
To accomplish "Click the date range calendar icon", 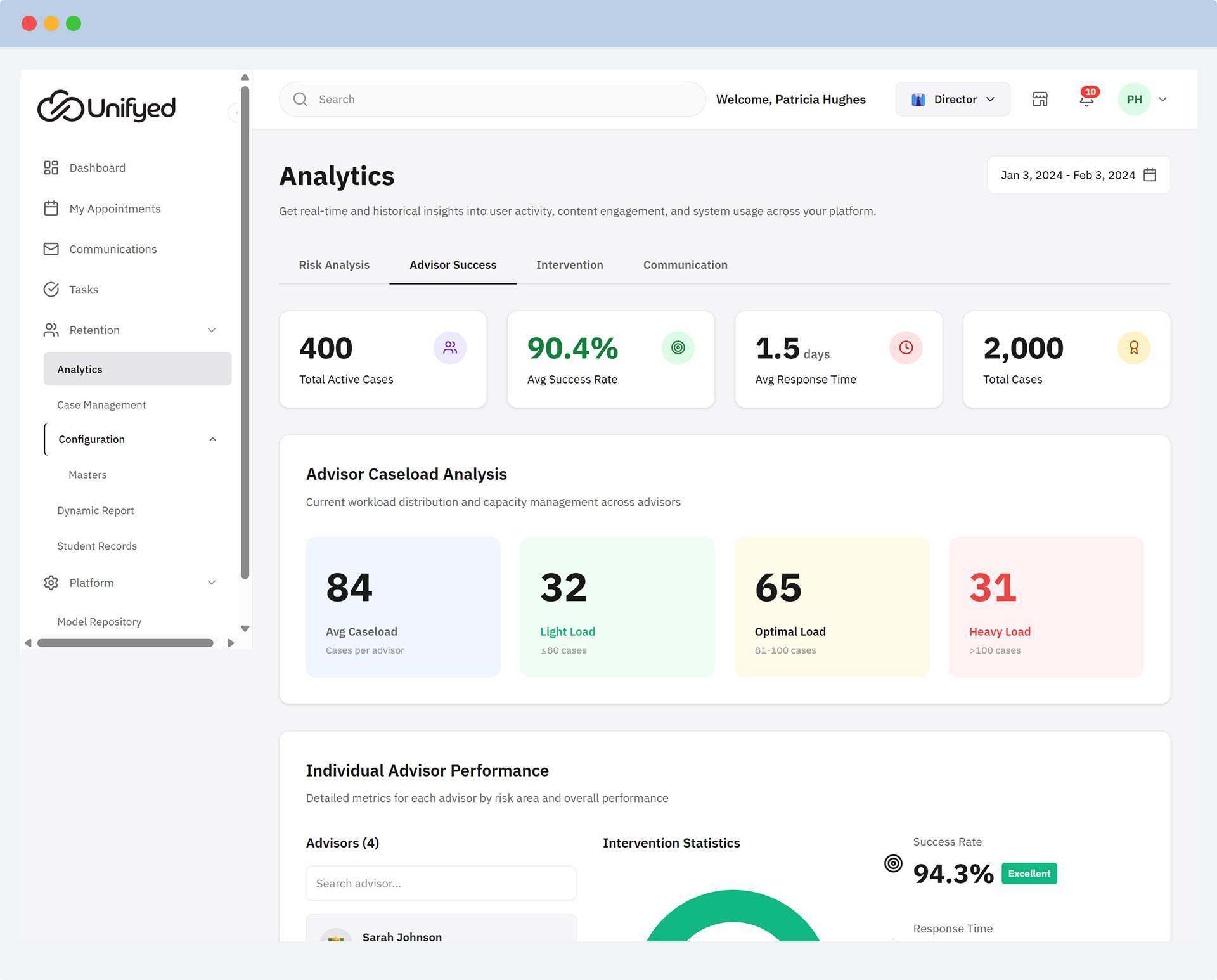I will point(1150,175).
